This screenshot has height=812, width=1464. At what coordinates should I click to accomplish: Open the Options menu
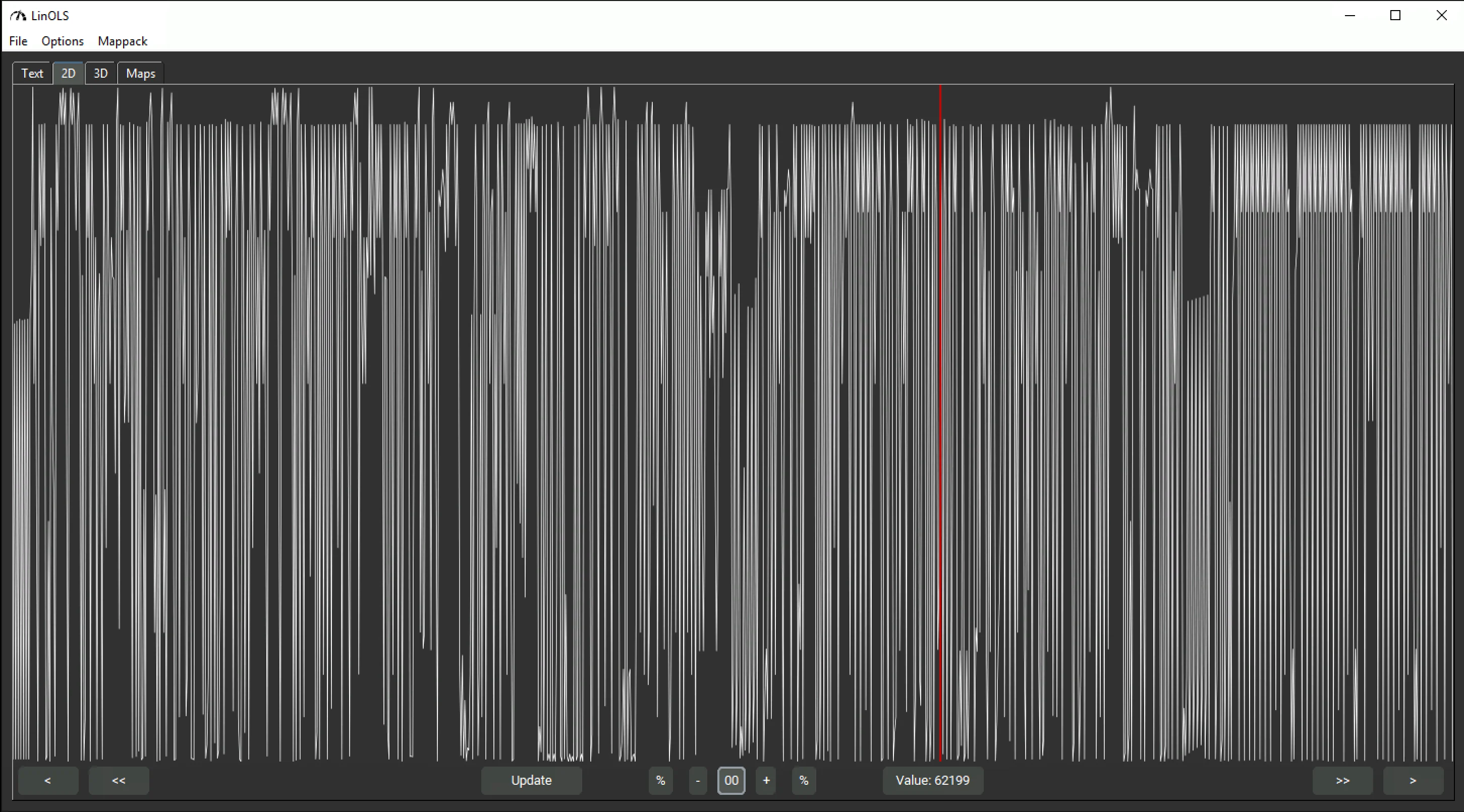coord(63,41)
